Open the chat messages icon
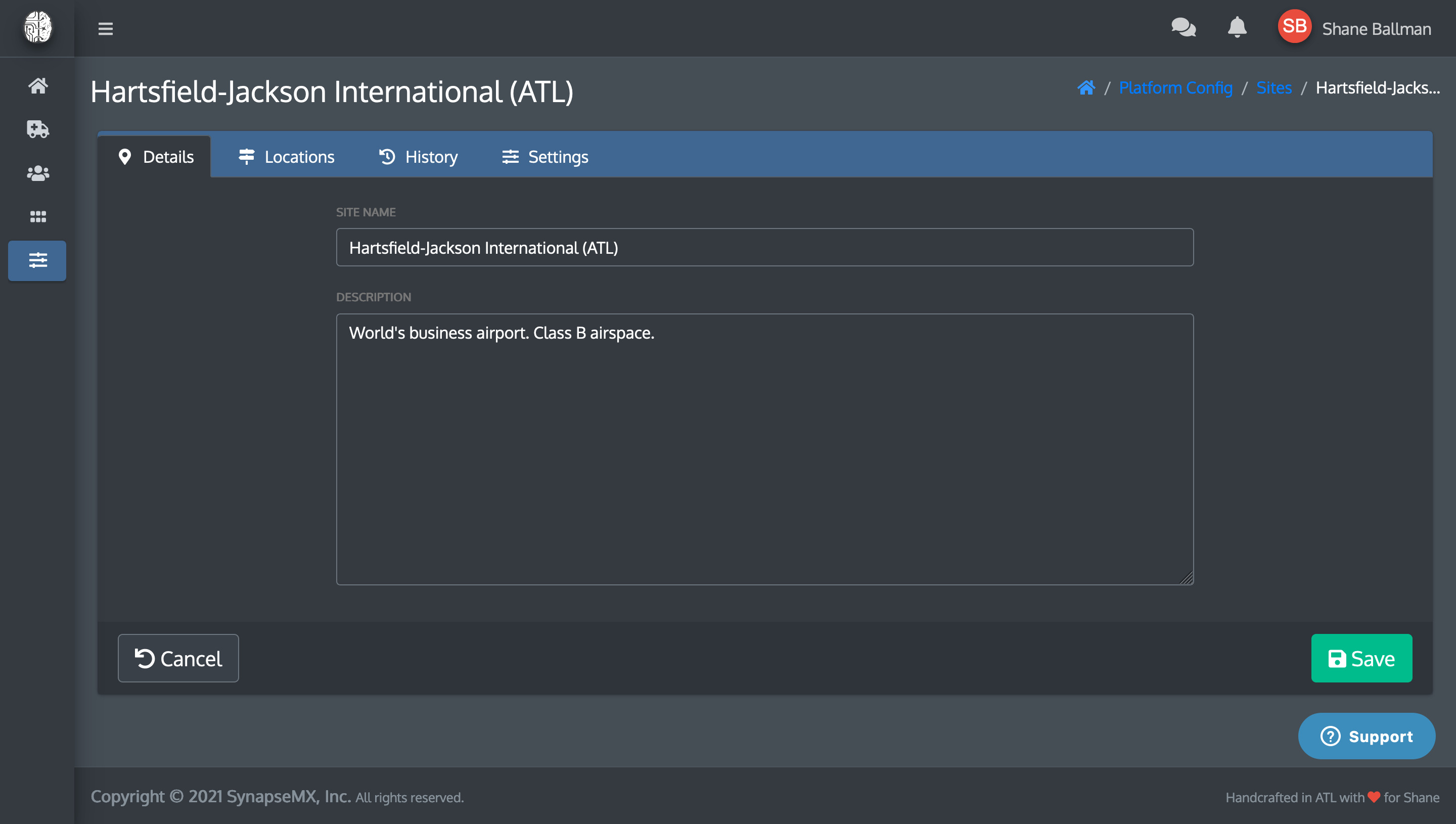The height and width of the screenshot is (824, 1456). (x=1183, y=28)
